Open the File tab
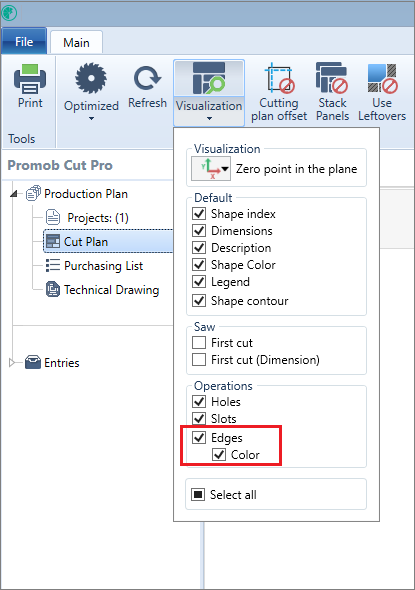415x590 pixels. click(24, 41)
